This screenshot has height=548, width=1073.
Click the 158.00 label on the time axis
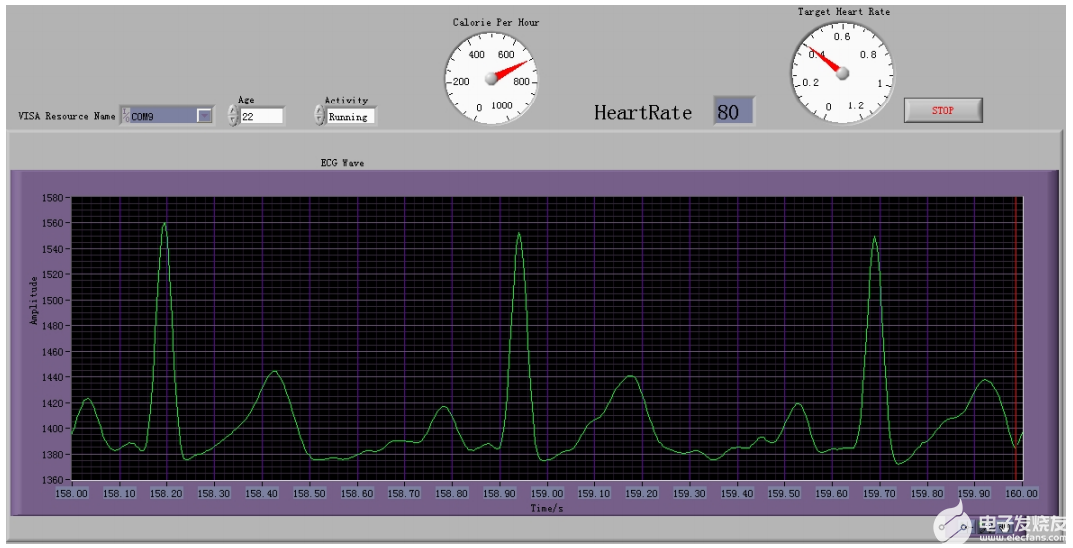click(x=72, y=493)
